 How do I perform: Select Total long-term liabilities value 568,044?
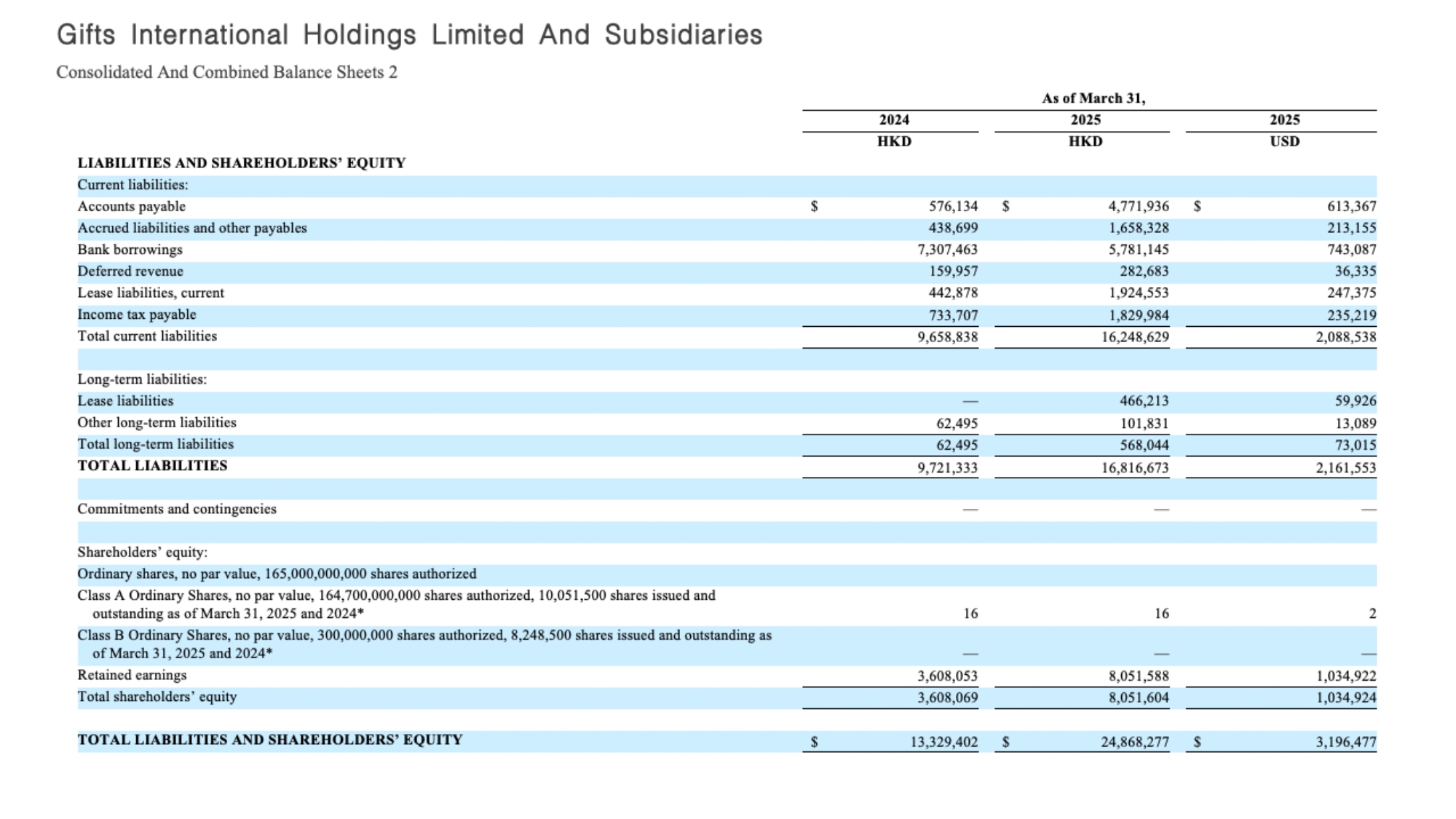point(1144,445)
